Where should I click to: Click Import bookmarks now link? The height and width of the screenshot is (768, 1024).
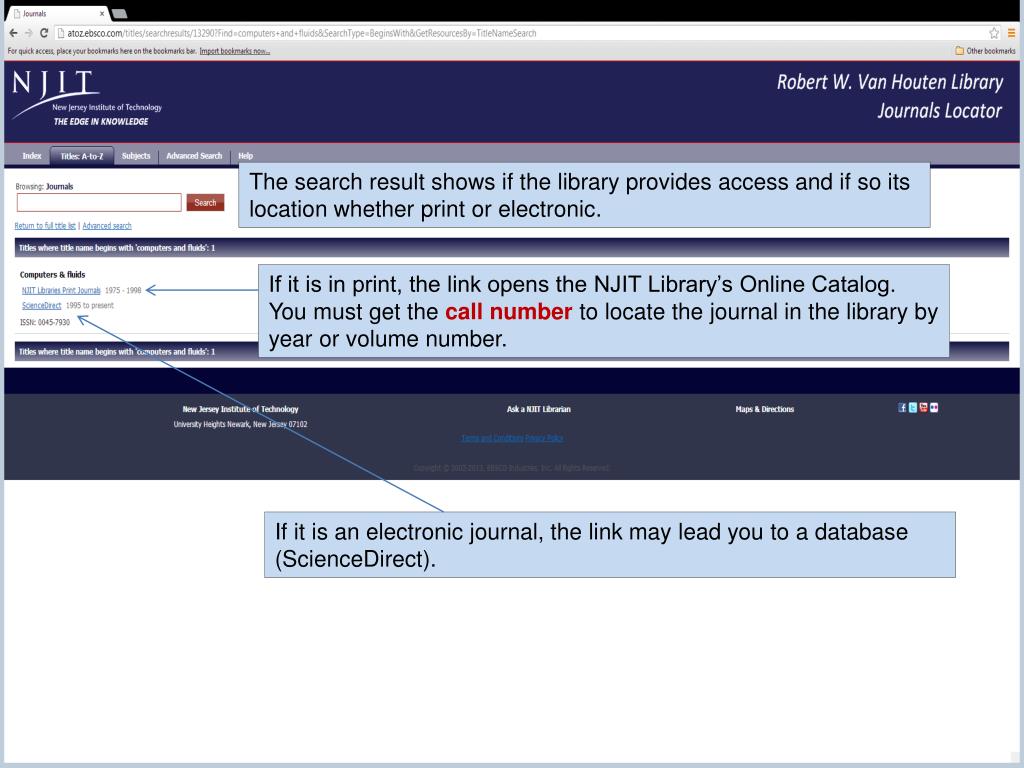click(234, 51)
